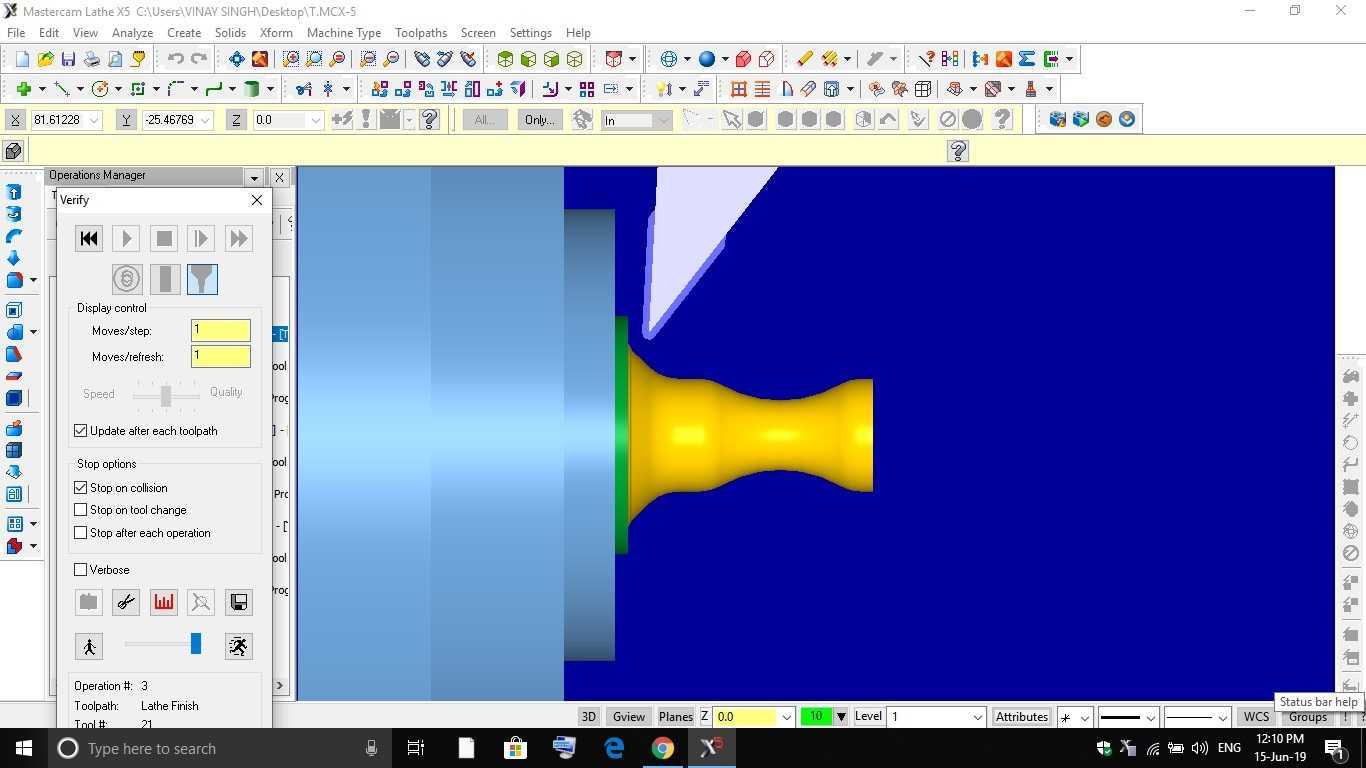
Task: Open the status bar Z depth dropdown
Action: click(786, 717)
